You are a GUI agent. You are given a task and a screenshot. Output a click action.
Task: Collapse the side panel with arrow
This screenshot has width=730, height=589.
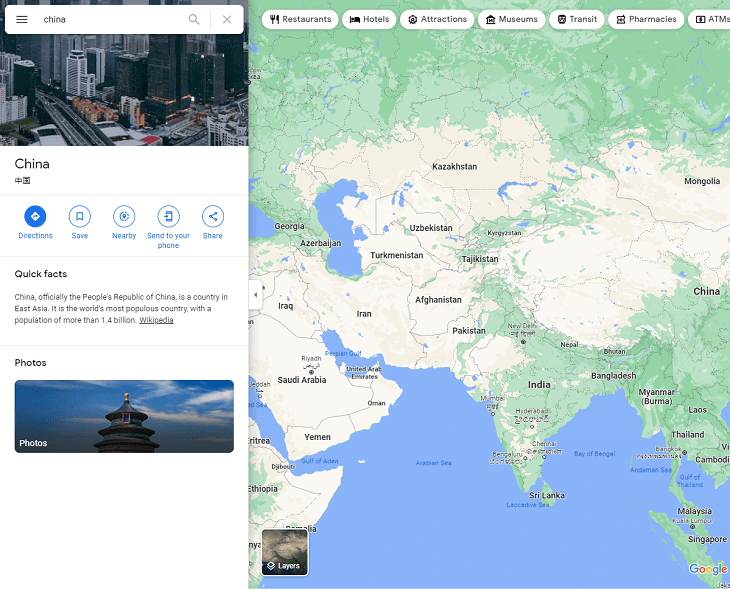(255, 295)
